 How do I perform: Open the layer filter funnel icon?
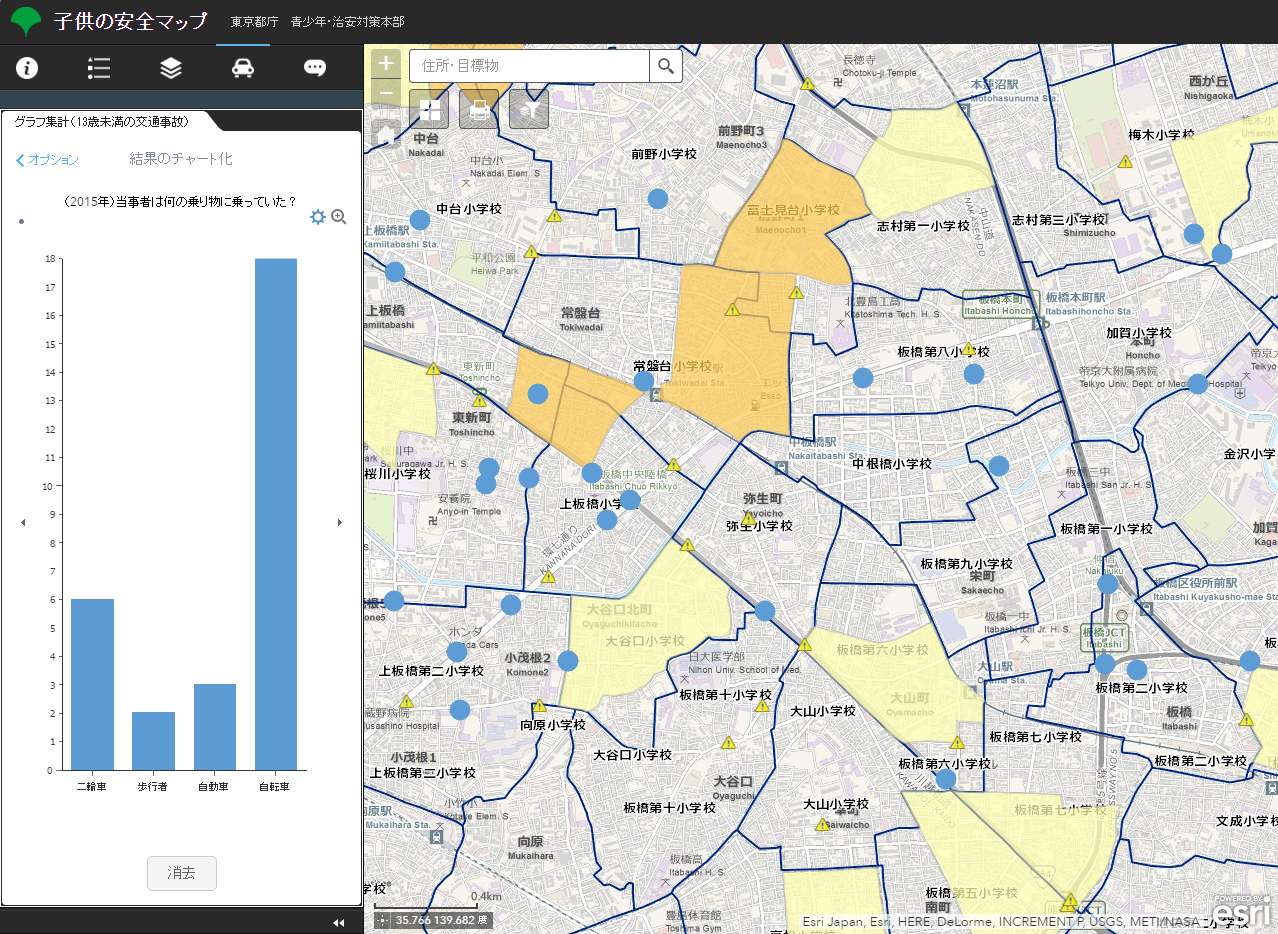pyautogui.click(x=529, y=109)
